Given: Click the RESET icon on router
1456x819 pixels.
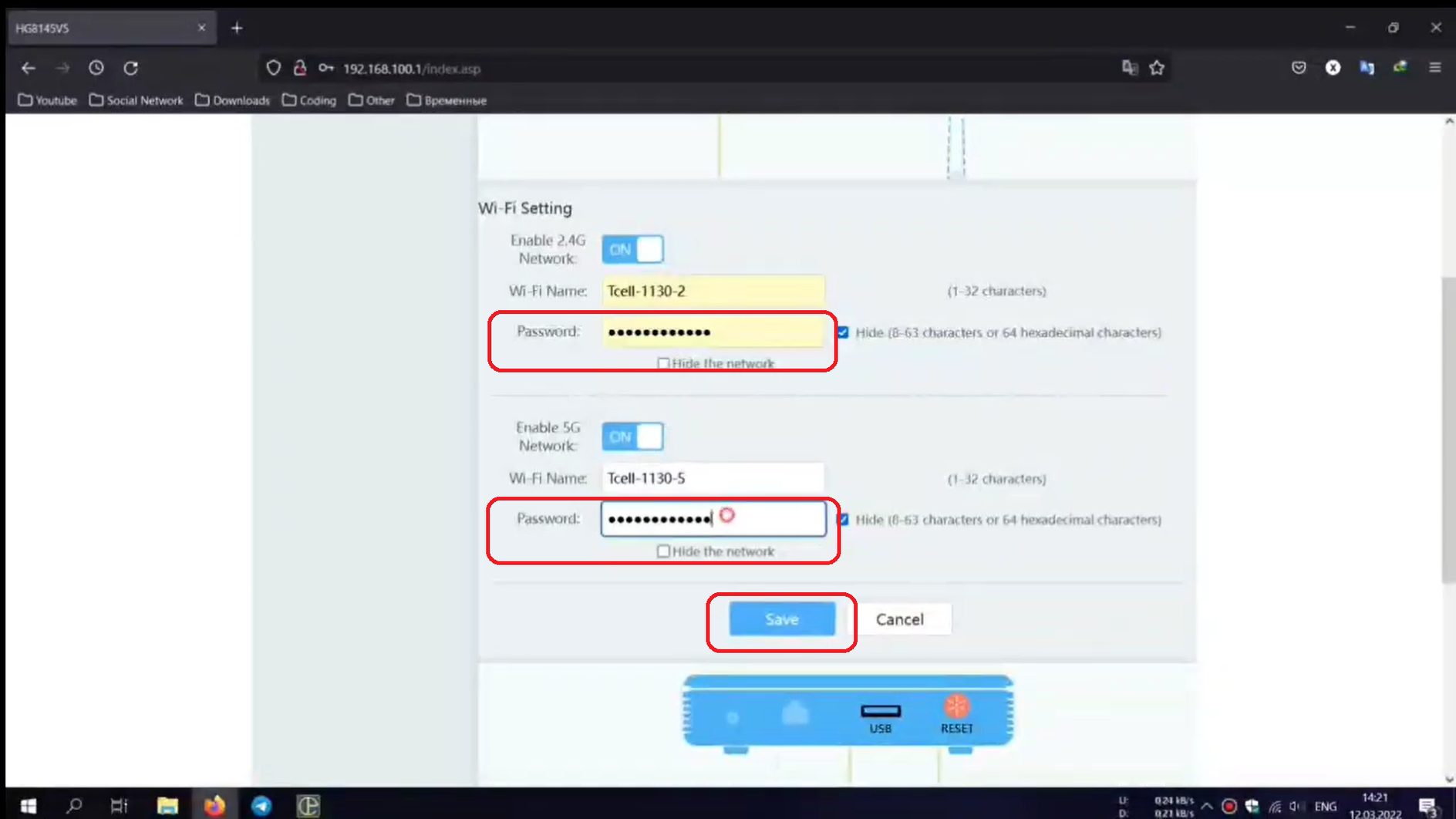Looking at the screenshot, I should click(956, 708).
